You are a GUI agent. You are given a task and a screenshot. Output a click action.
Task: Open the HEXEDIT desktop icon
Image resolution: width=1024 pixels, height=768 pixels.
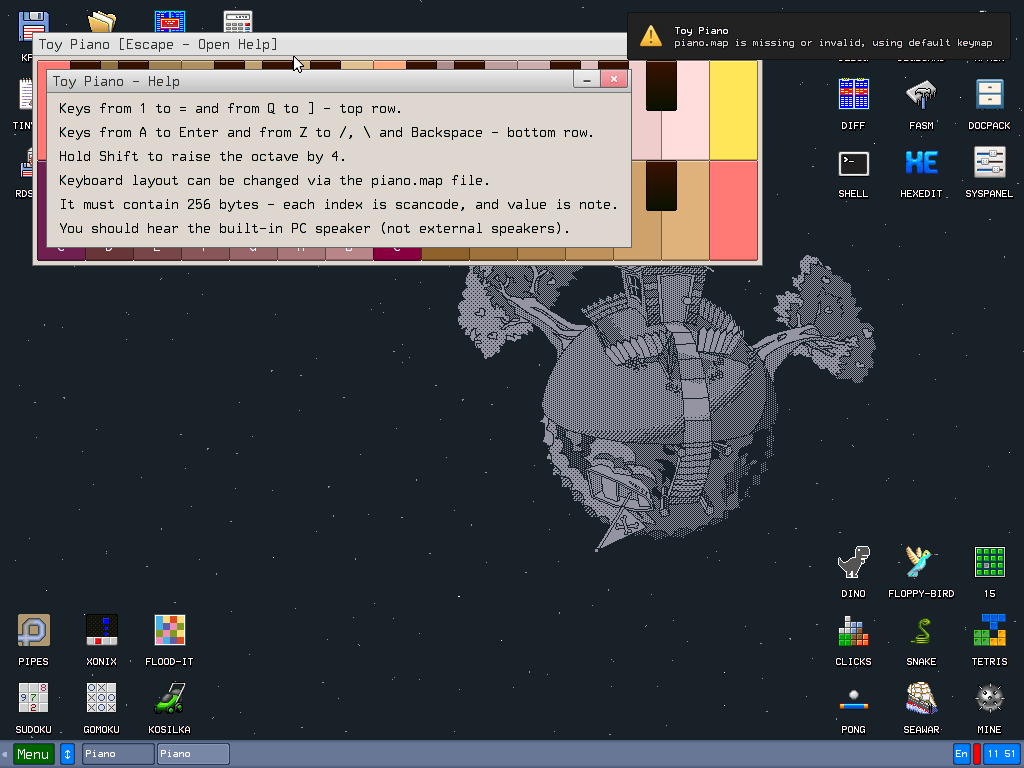click(921, 163)
